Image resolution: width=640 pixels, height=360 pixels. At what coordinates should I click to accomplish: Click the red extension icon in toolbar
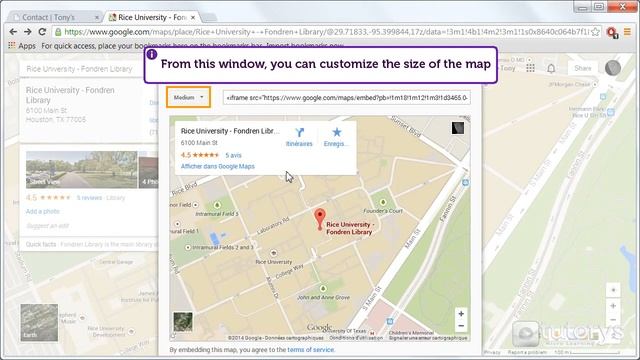click(x=612, y=32)
